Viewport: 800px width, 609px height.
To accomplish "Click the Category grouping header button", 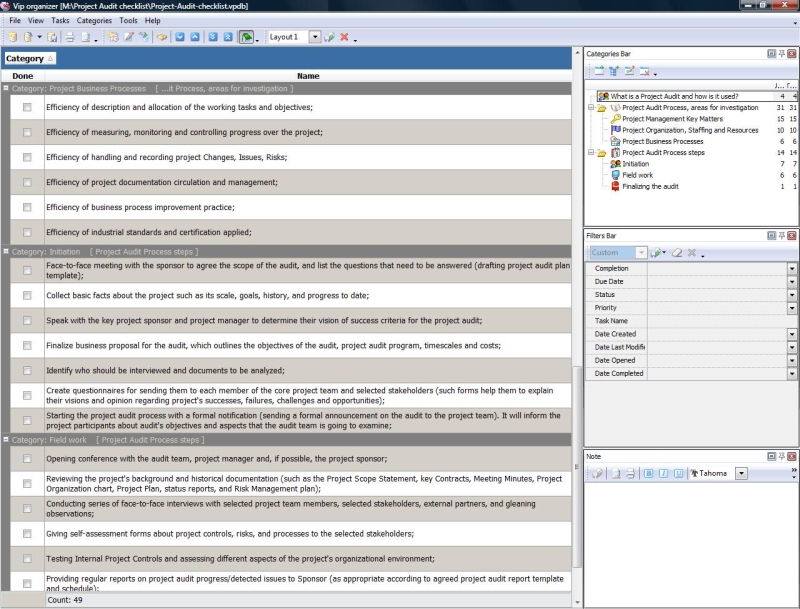I will 30,59.
